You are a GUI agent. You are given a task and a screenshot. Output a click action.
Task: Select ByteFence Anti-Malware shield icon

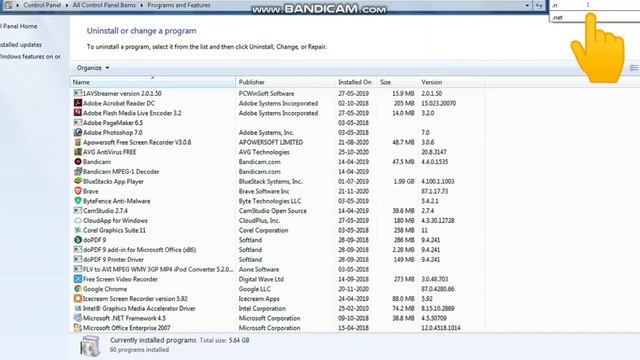click(x=78, y=201)
